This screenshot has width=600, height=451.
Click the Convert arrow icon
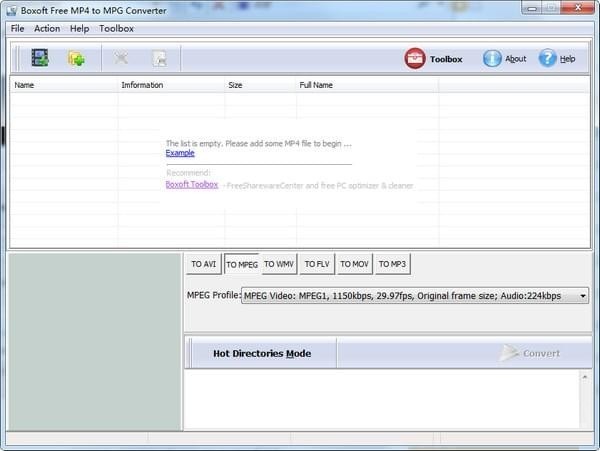(x=509, y=353)
